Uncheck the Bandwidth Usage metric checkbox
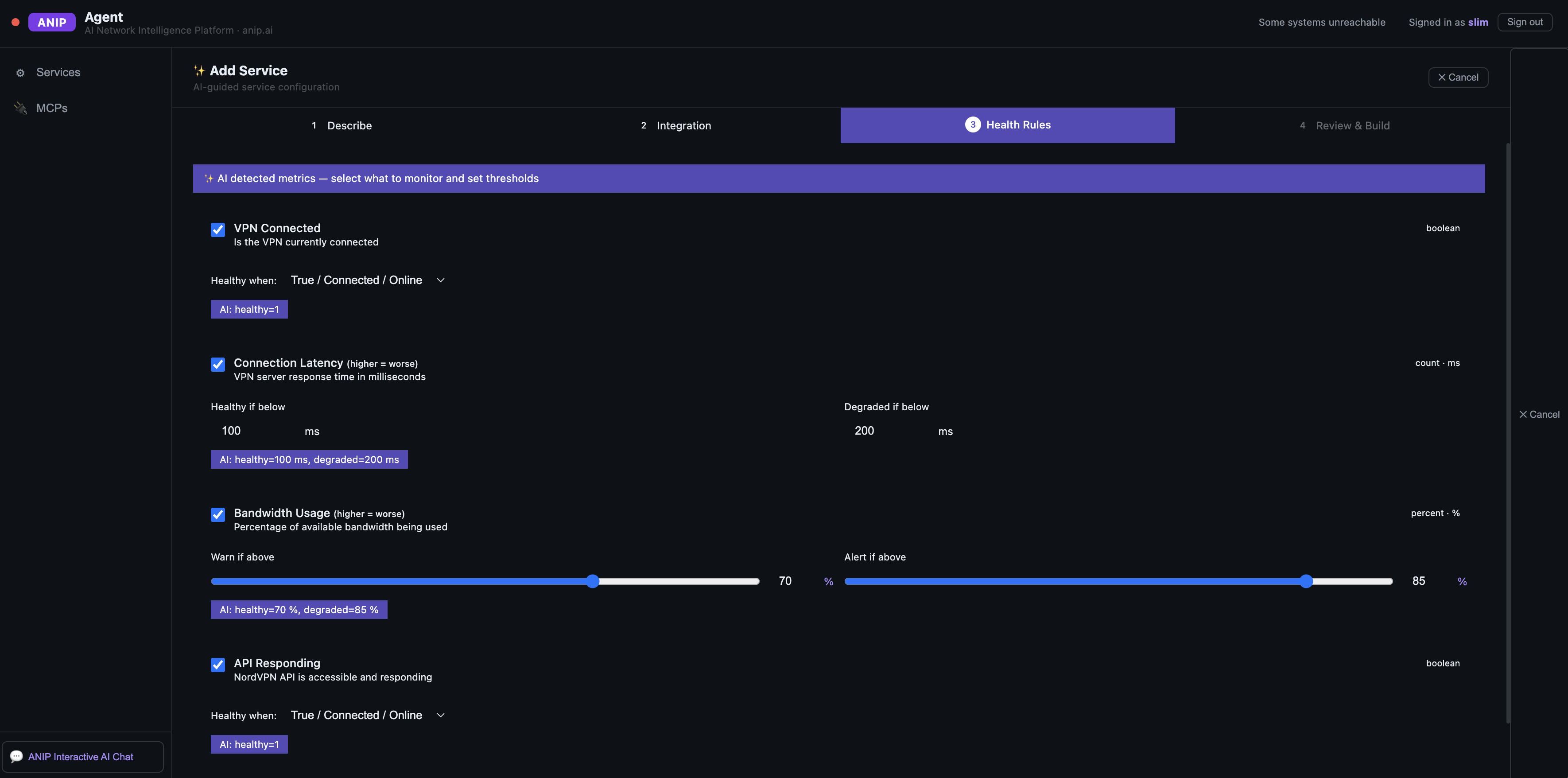This screenshot has height=778, width=1568. click(218, 514)
